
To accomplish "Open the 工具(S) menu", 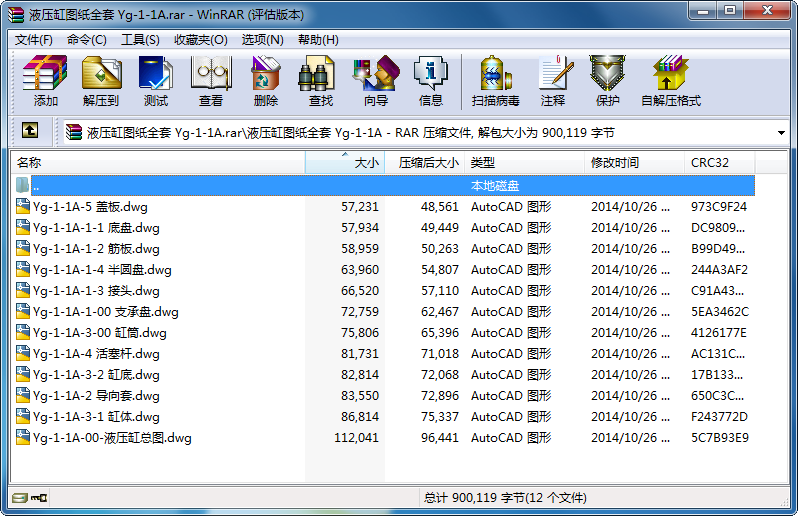I will [x=140, y=40].
